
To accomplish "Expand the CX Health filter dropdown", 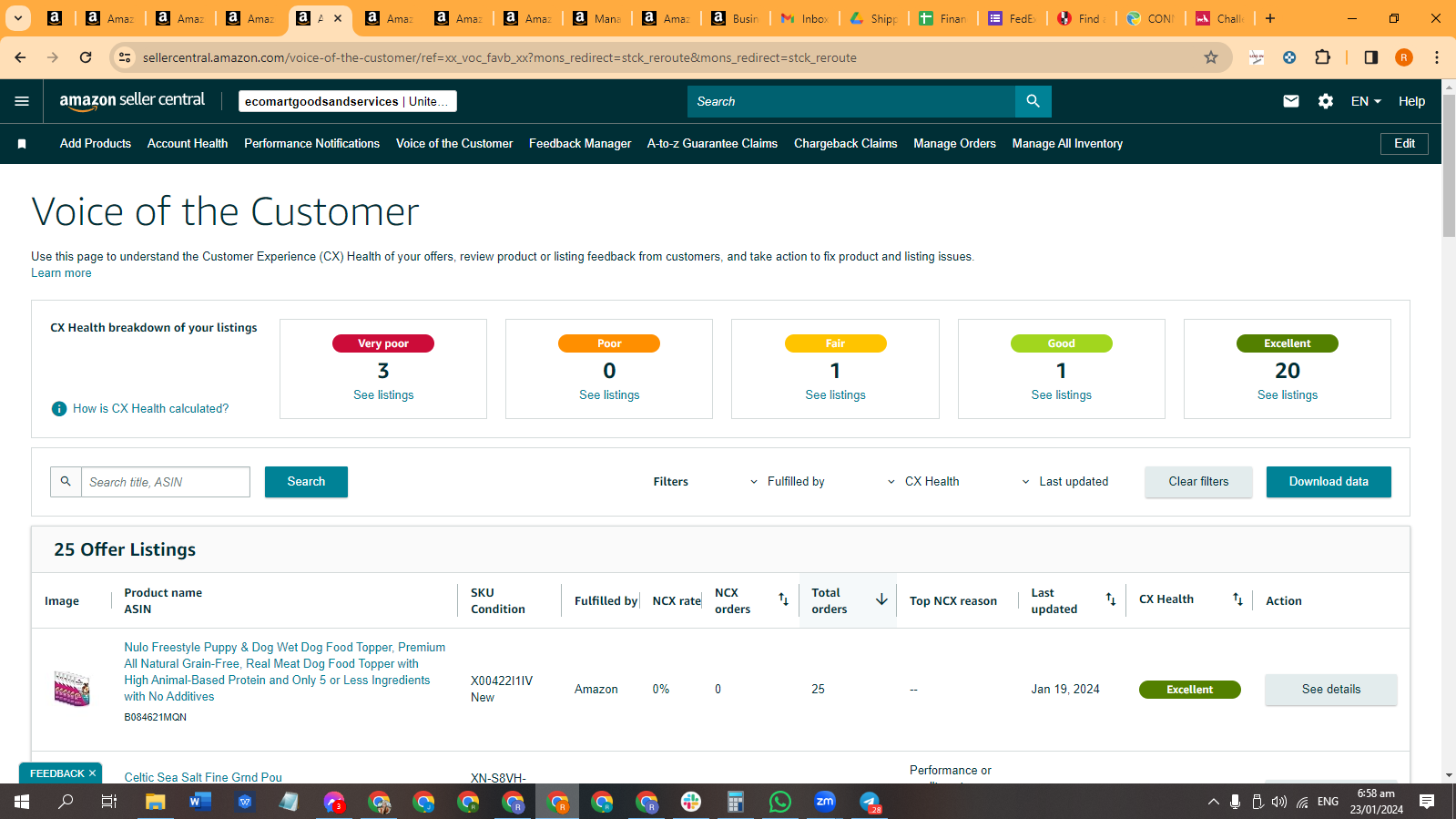I will click(x=924, y=482).
